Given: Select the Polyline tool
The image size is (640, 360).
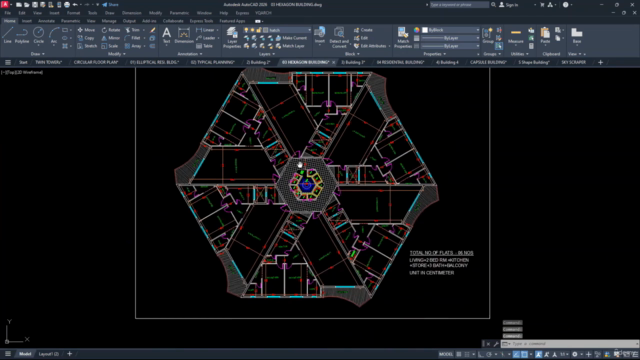Looking at the screenshot, I should (22, 36).
